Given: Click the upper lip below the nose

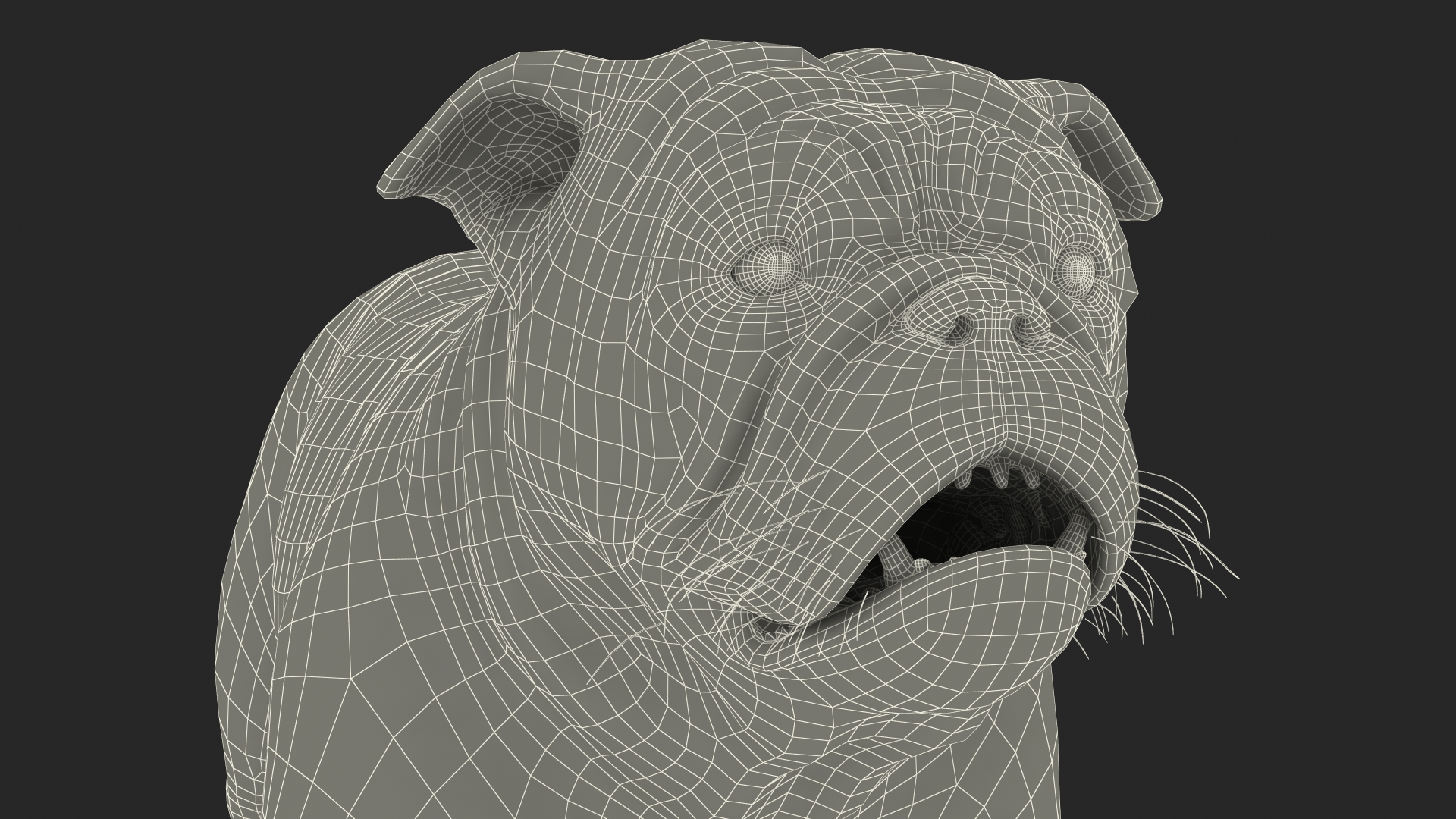Looking at the screenshot, I should pos(1001,409).
